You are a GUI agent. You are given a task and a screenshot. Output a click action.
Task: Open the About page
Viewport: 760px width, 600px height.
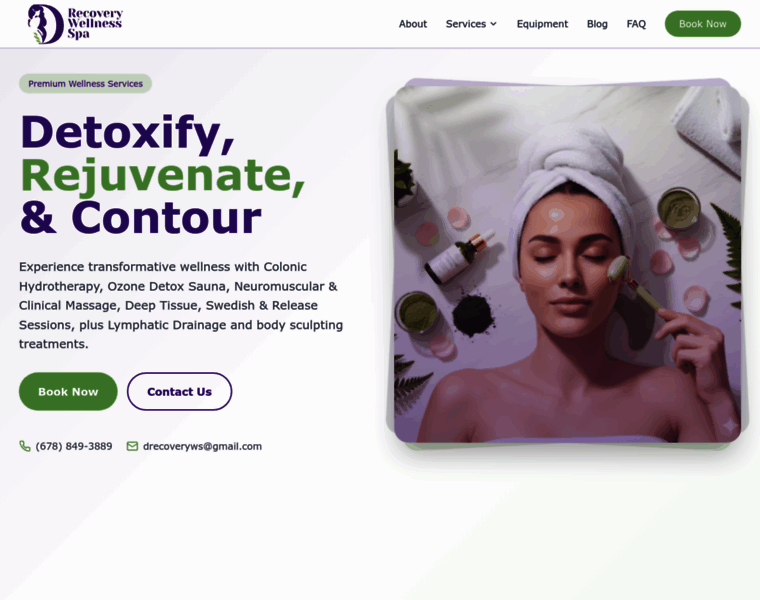412,24
